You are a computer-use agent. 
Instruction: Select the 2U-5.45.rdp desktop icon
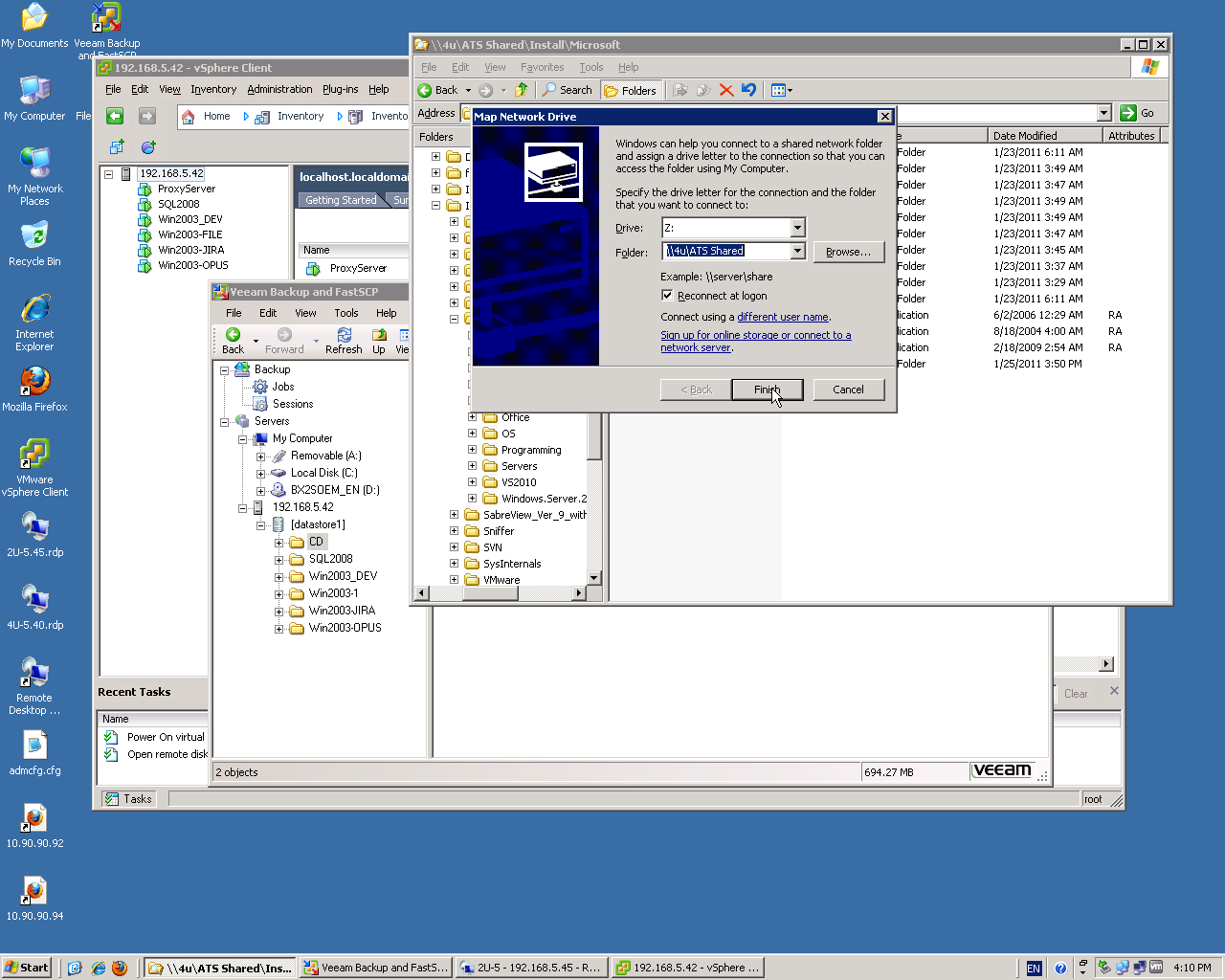34,534
